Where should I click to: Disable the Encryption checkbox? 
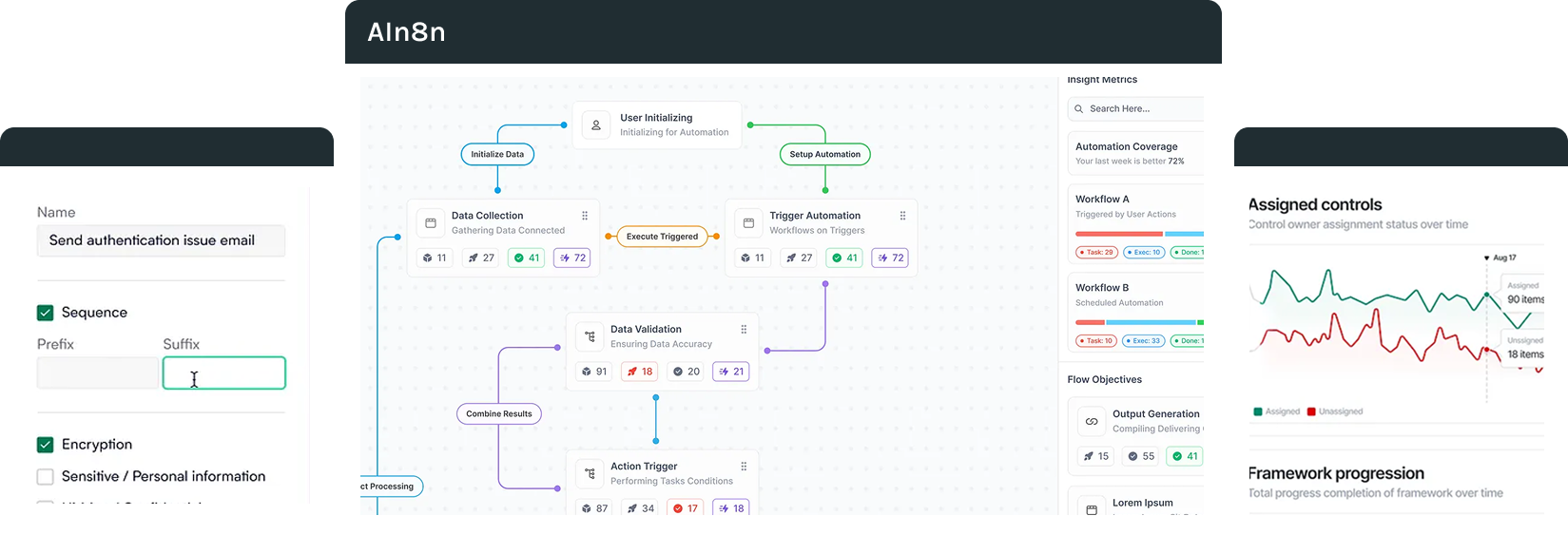tap(45, 445)
